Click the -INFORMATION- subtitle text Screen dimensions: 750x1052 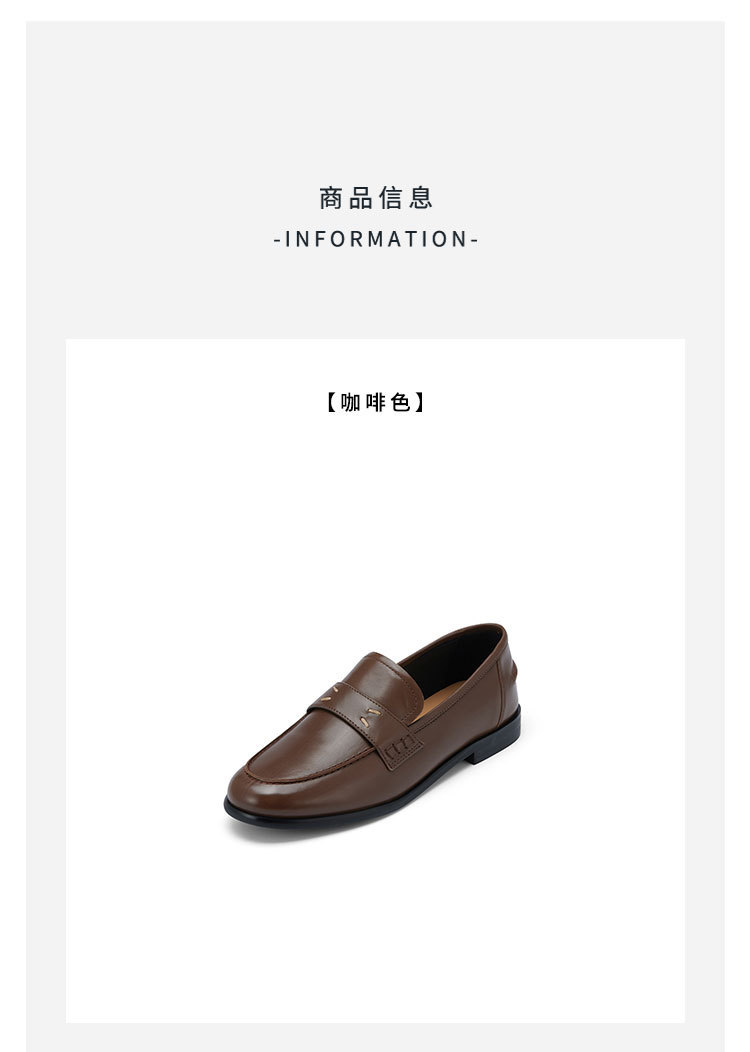pyautogui.click(x=376, y=239)
